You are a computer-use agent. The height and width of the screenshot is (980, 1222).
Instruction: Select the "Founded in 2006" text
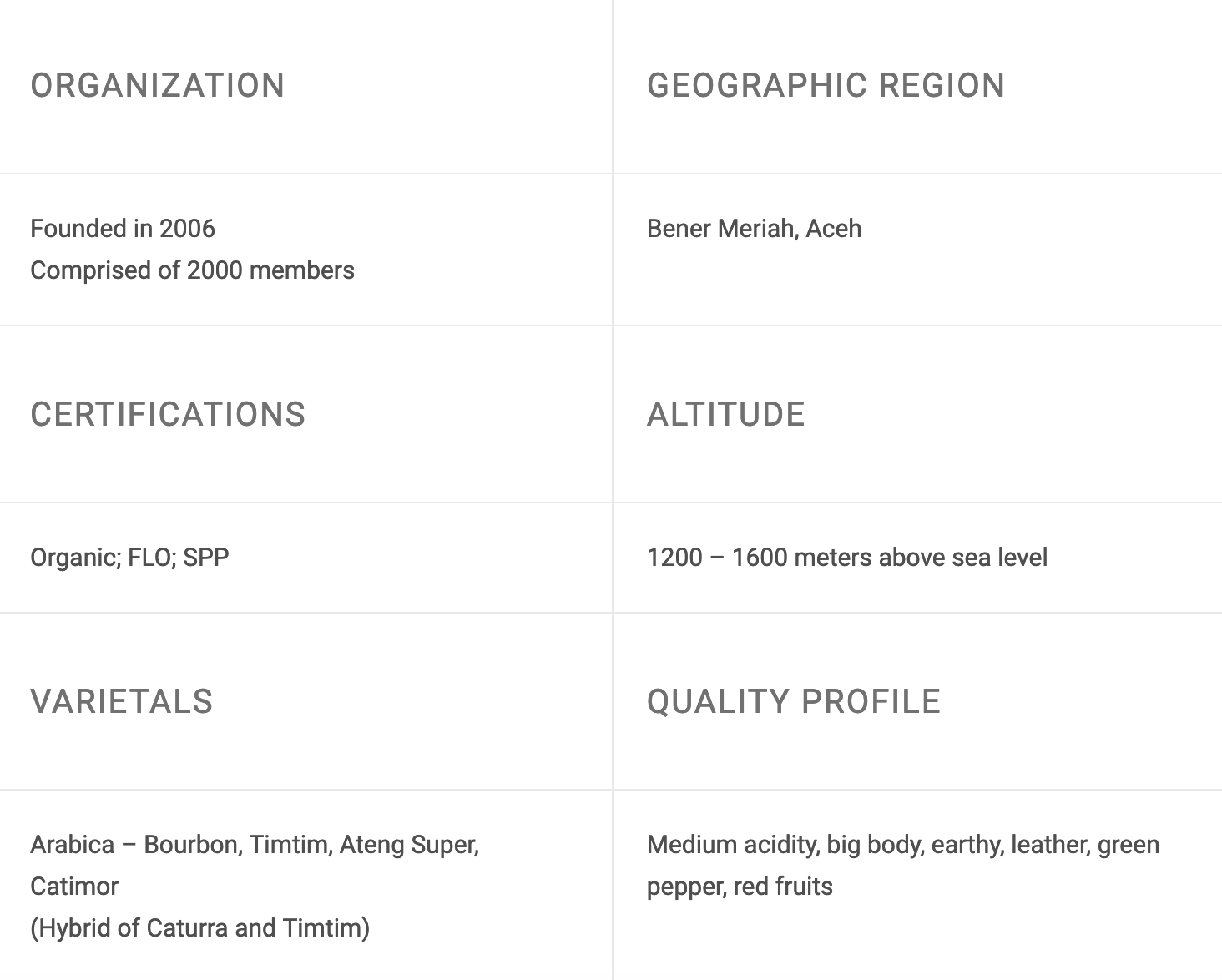coord(123,229)
